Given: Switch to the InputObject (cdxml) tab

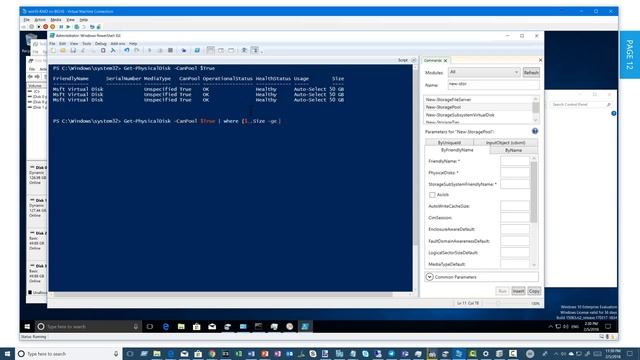Looking at the screenshot, I should 505,142.
